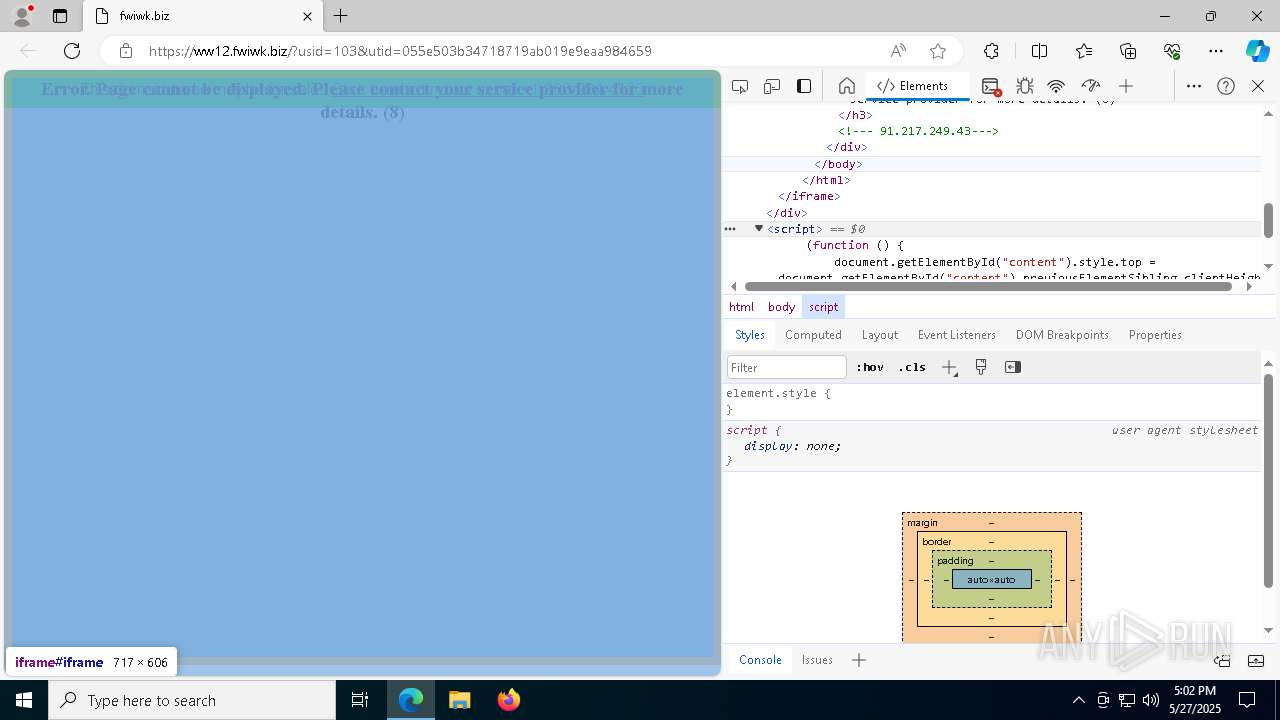This screenshot has height=720, width=1280.
Task: Select html in the breadcrumb trail
Action: [741, 307]
